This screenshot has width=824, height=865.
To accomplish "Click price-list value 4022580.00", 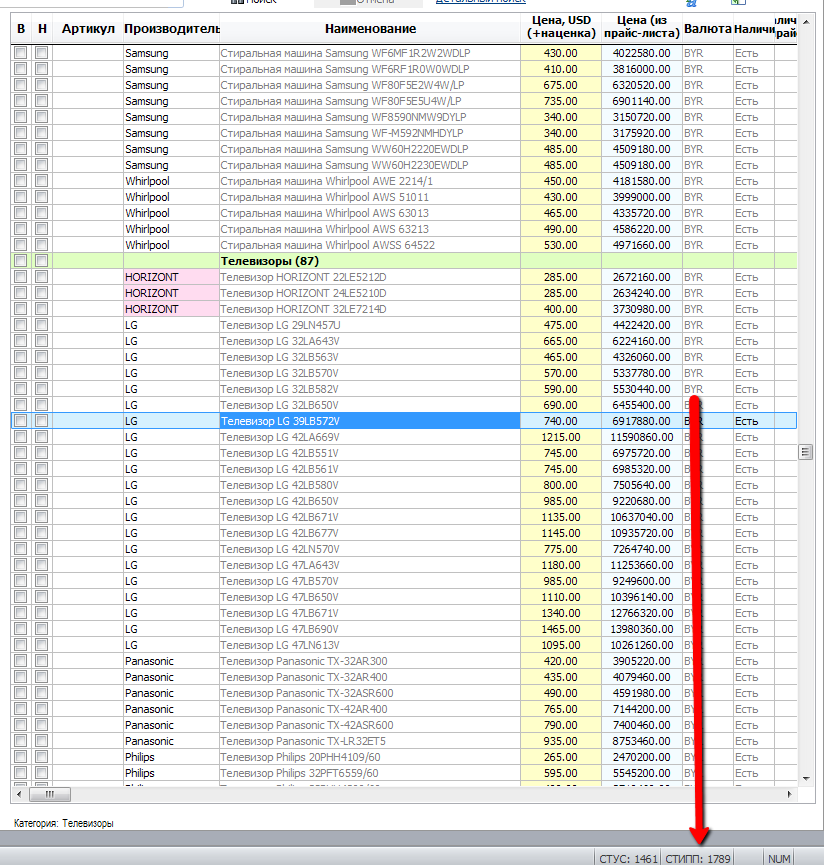I will tap(641, 53).
